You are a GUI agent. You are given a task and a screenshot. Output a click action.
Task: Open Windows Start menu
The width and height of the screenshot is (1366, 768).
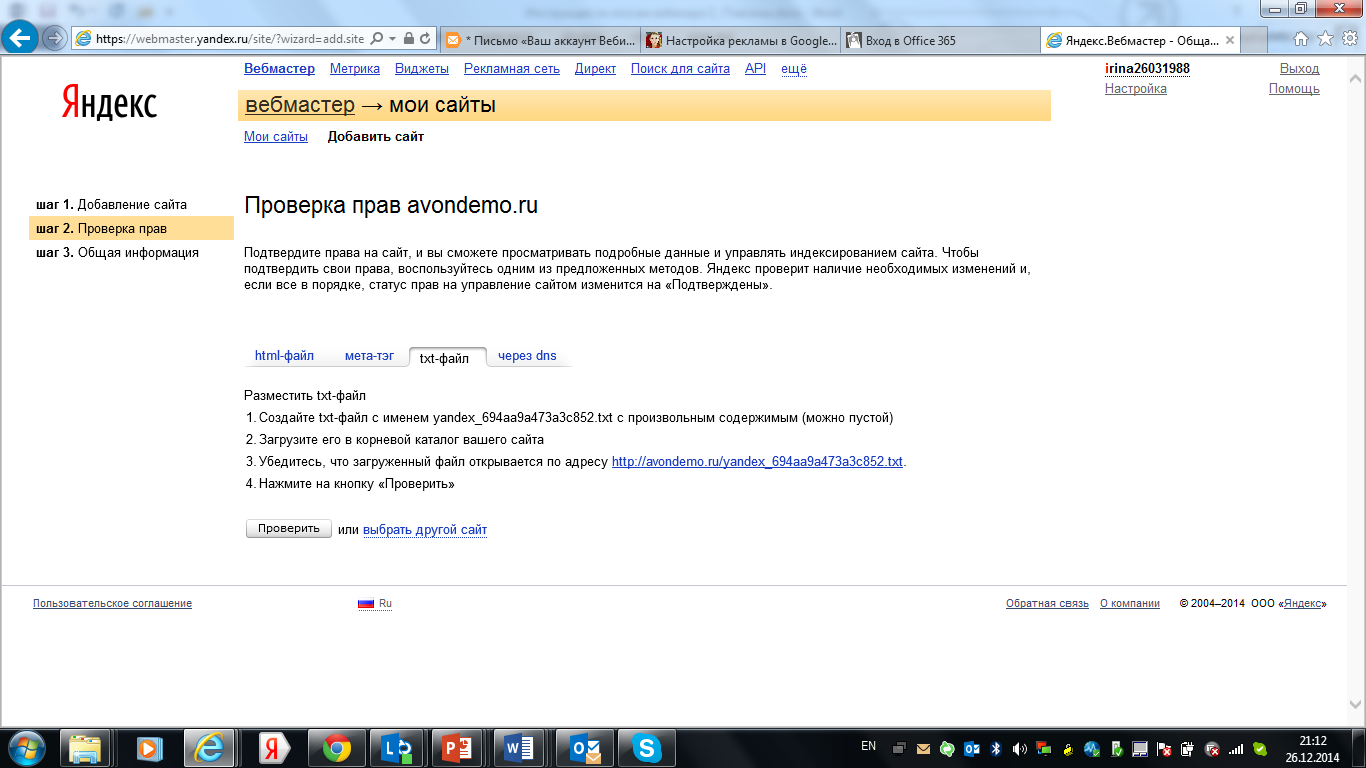pos(25,748)
